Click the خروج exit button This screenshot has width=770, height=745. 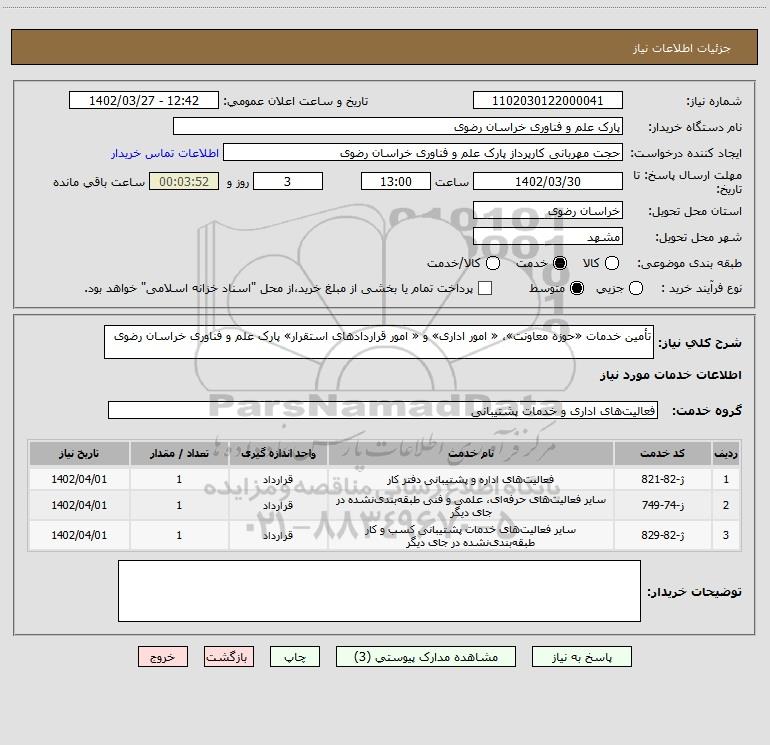pos(163,657)
